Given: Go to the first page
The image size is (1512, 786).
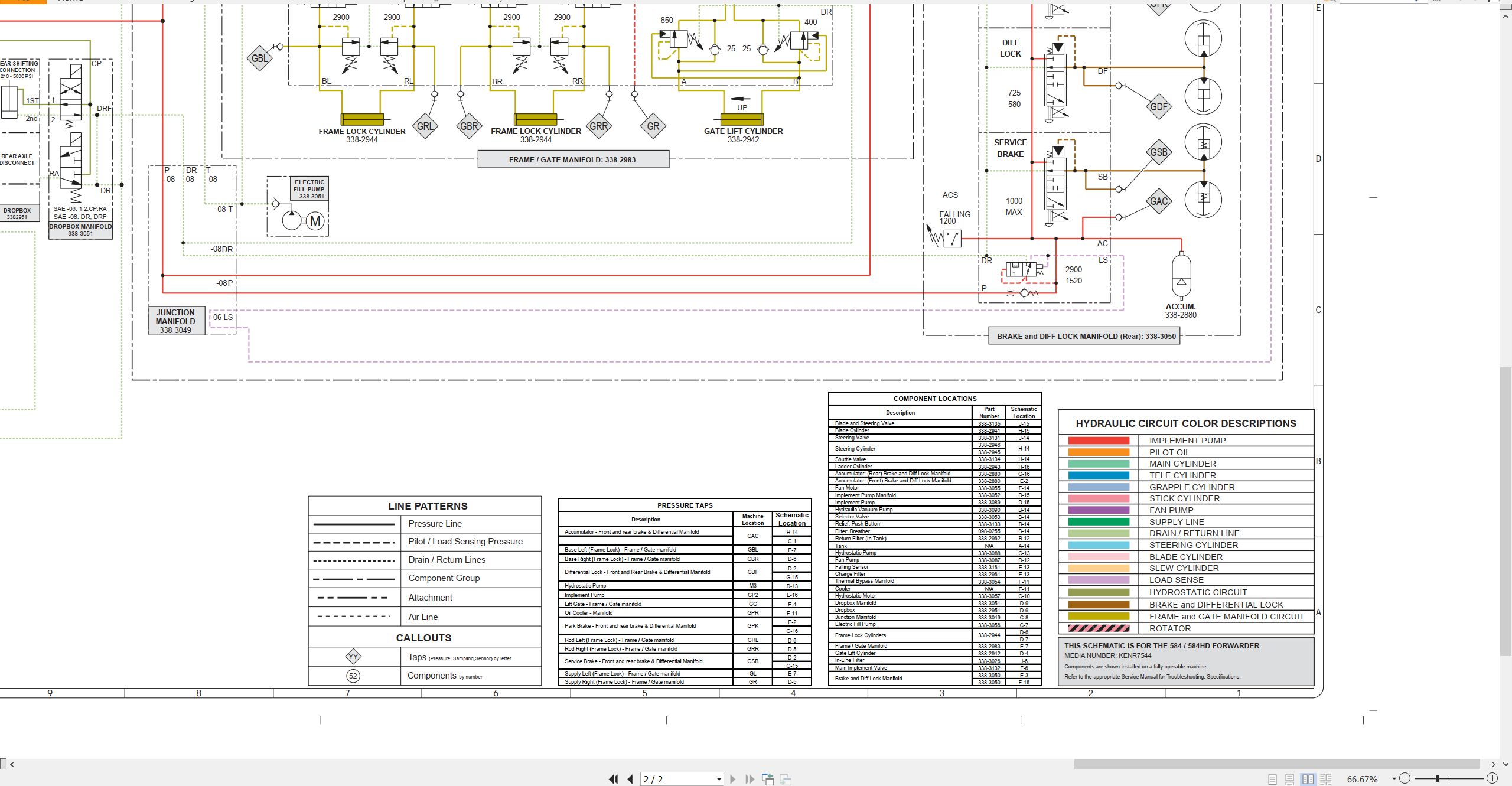Looking at the screenshot, I should point(614,779).
